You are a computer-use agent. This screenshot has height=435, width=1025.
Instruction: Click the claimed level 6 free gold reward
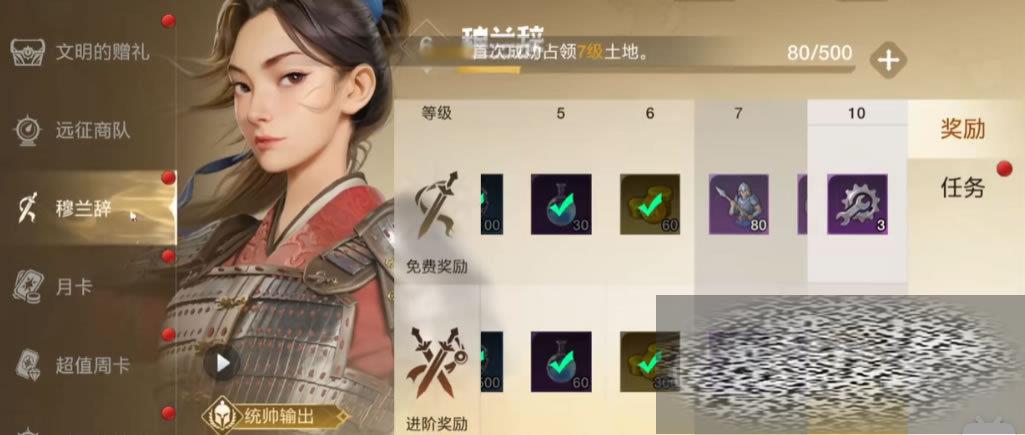650,204
